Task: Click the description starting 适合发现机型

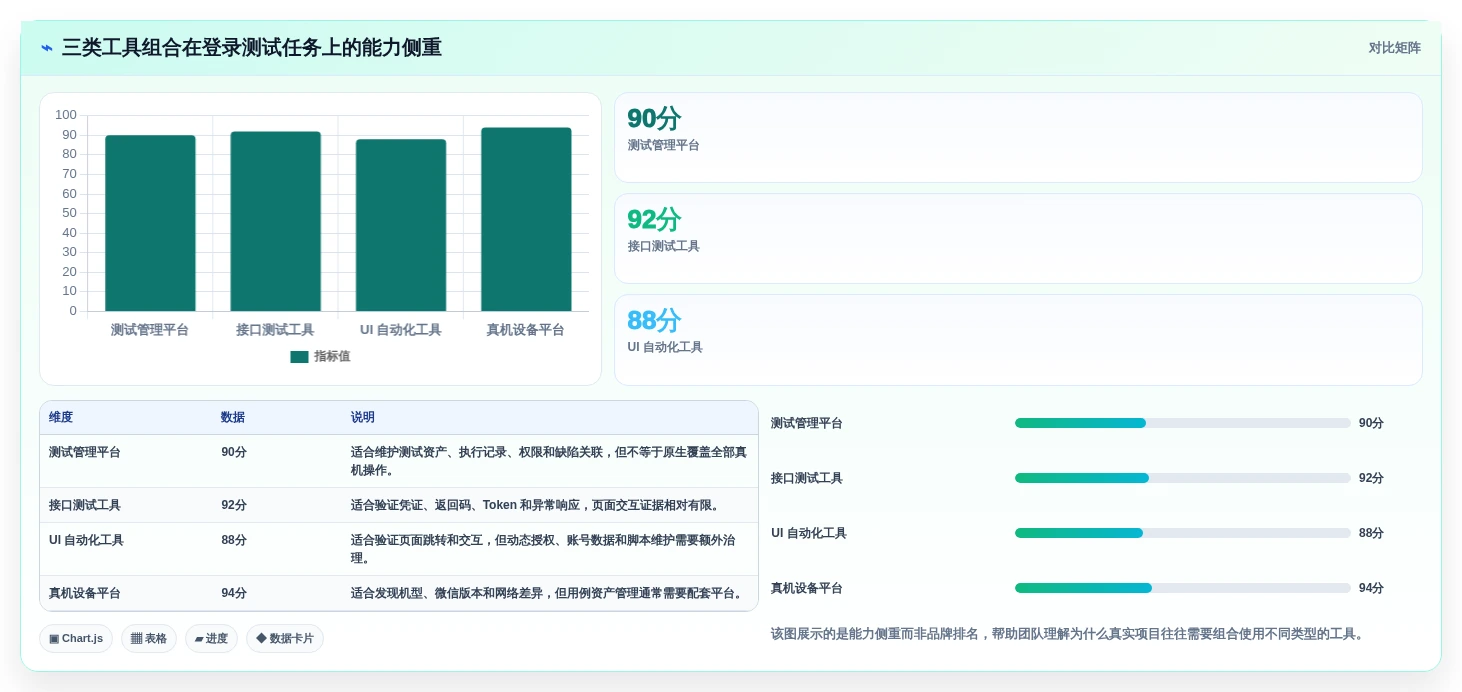Action: 548,593
